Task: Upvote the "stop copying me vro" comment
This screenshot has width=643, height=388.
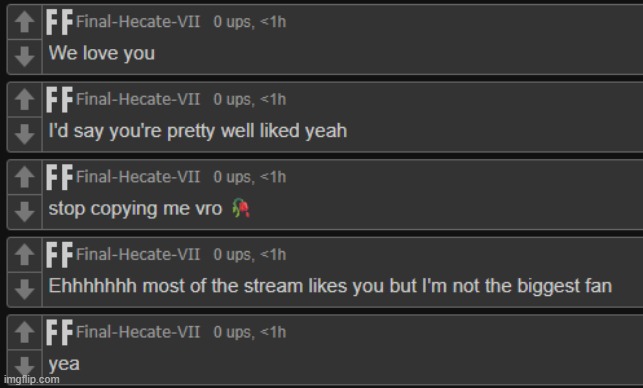Action: tap(25, 177)
